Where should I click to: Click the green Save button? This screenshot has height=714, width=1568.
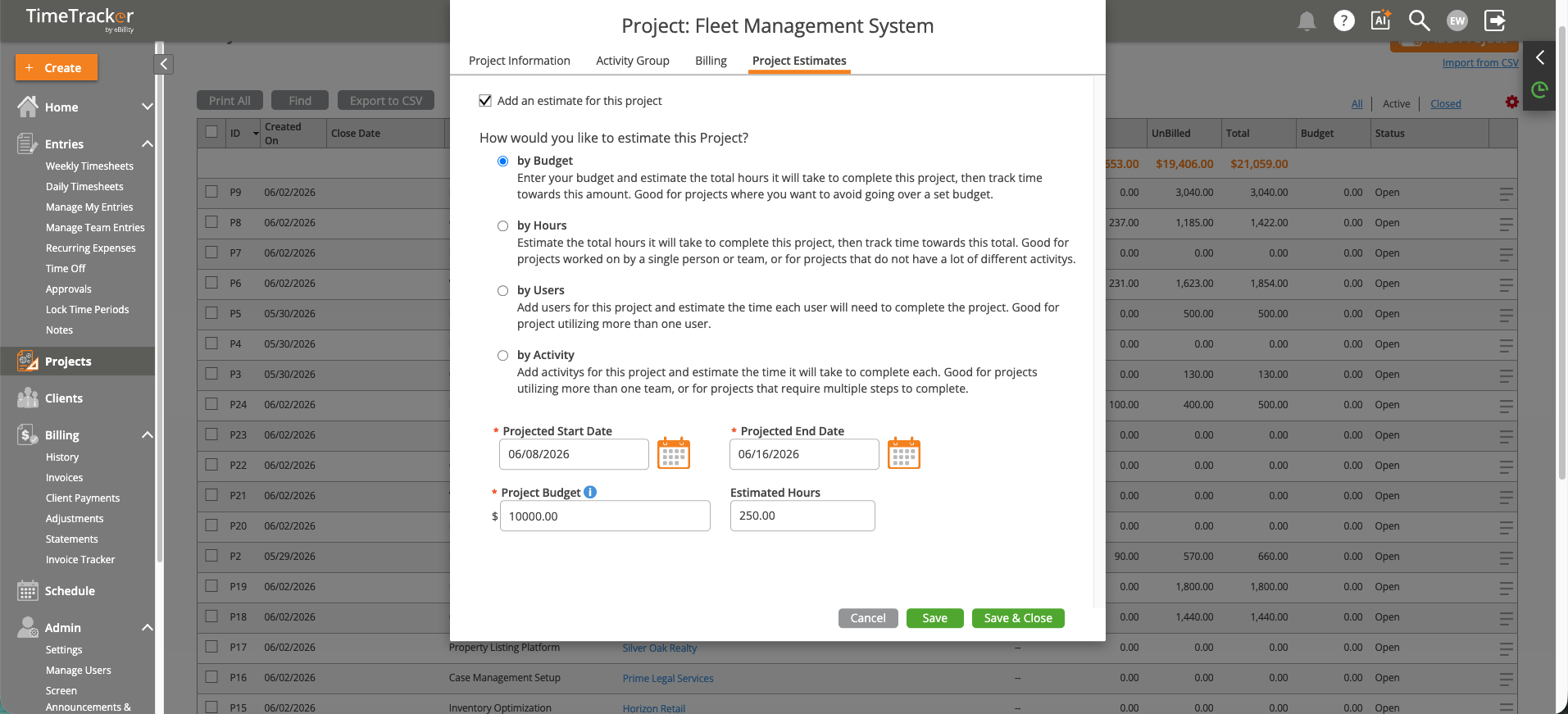pos(934,618)
